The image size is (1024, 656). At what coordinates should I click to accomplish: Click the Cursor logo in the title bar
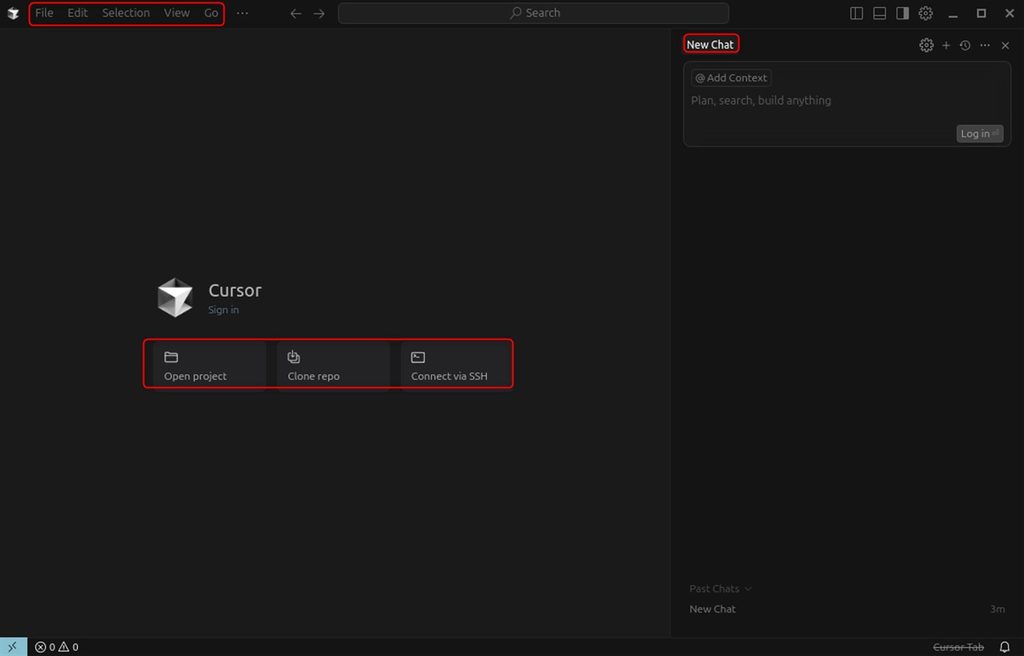pos(13,13)
